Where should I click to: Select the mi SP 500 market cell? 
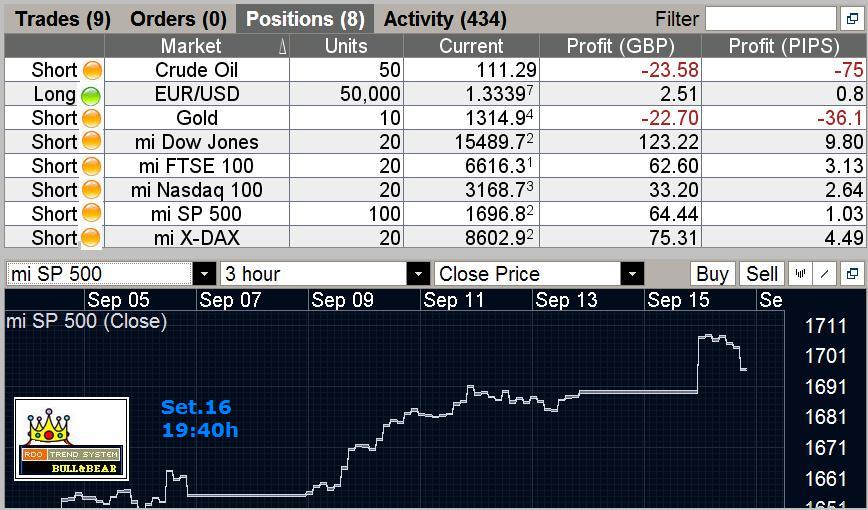pos(197,214)
